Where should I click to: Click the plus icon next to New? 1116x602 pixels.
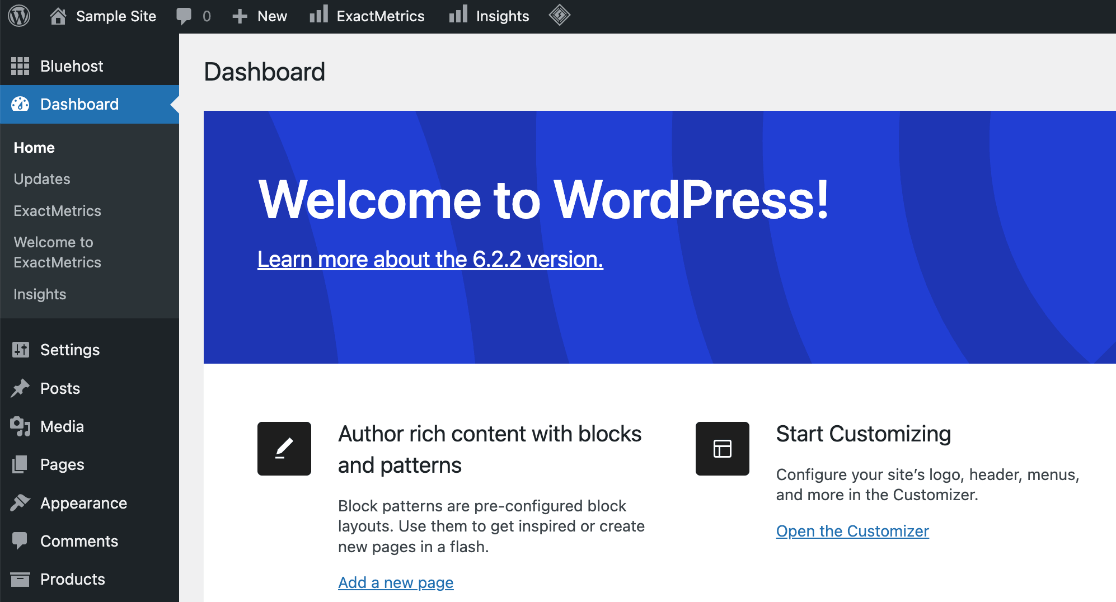click(240, 16)
